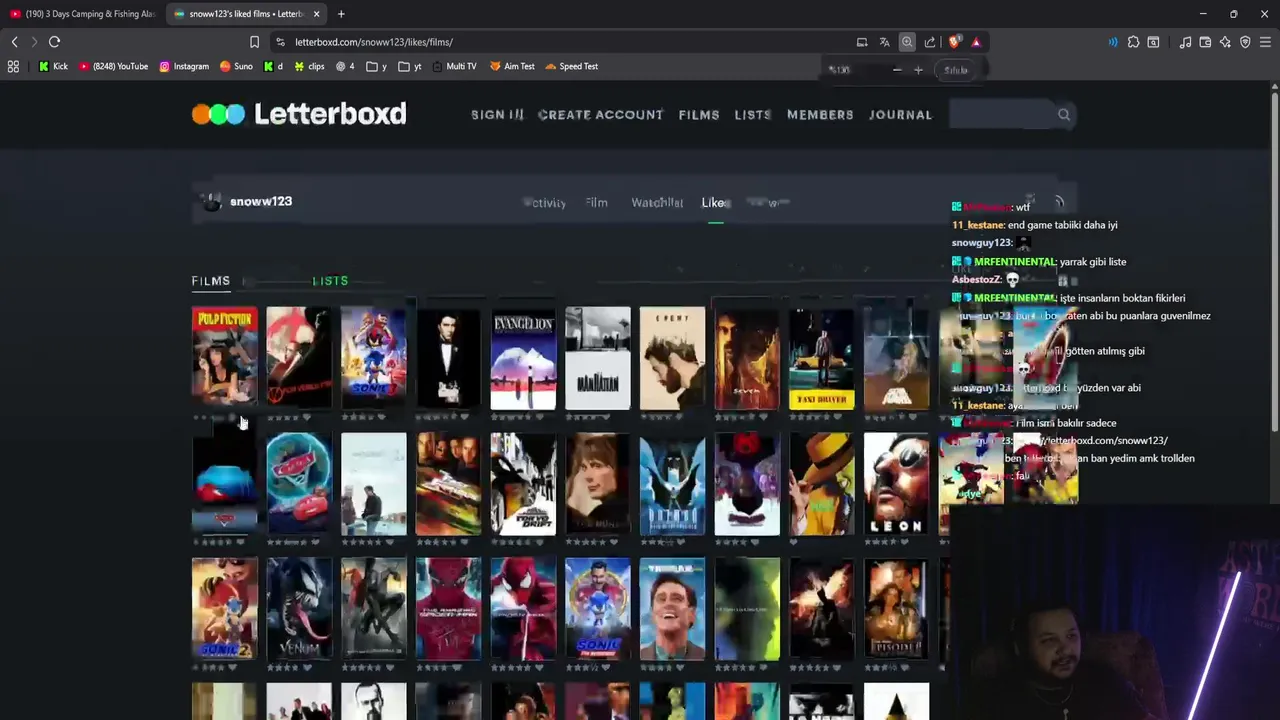Open the Speed Test bookmark
This screenshot has width=1280, height=720.
571,66
